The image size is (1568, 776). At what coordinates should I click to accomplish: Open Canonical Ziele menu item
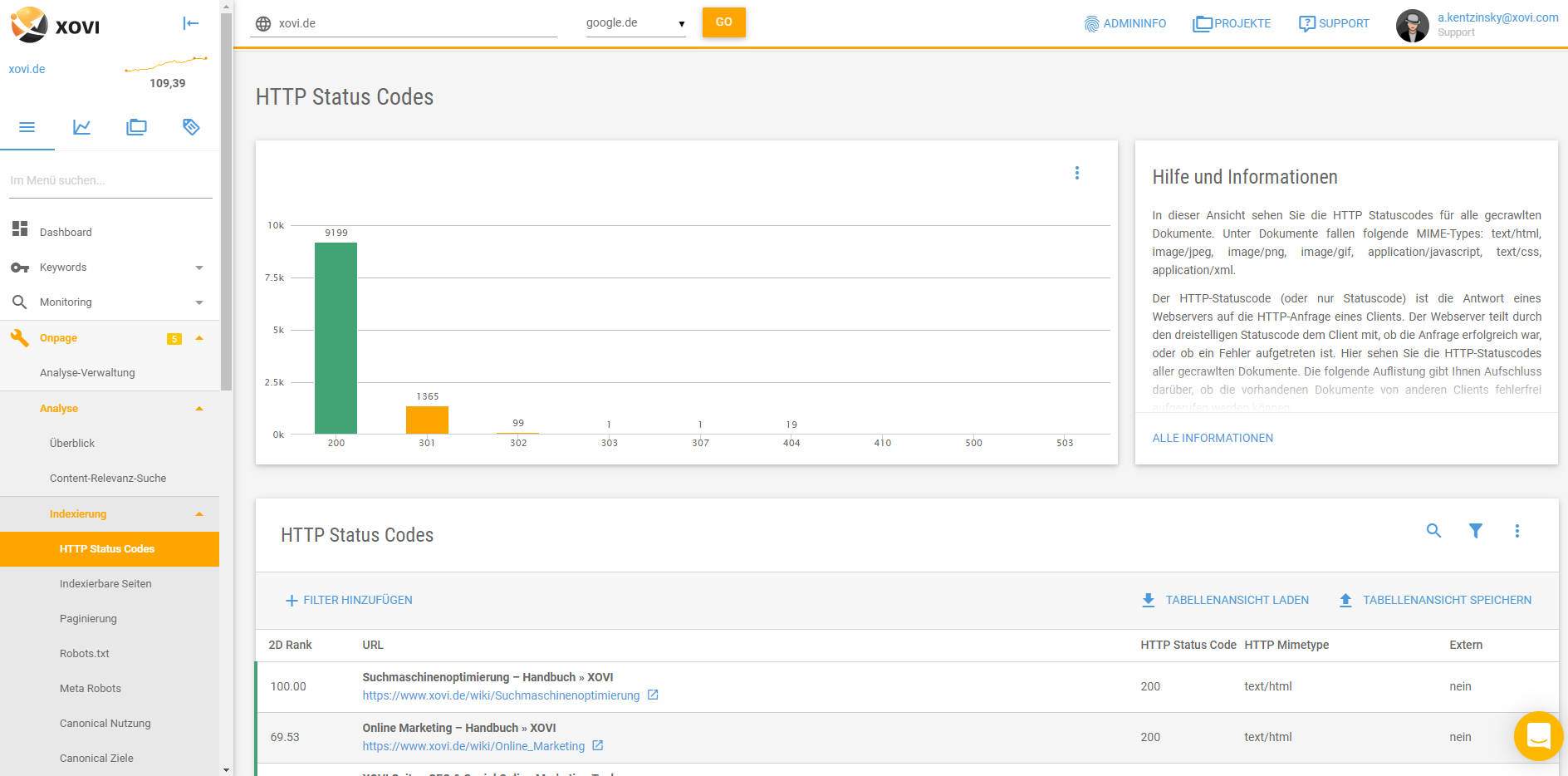coord(96,759)
